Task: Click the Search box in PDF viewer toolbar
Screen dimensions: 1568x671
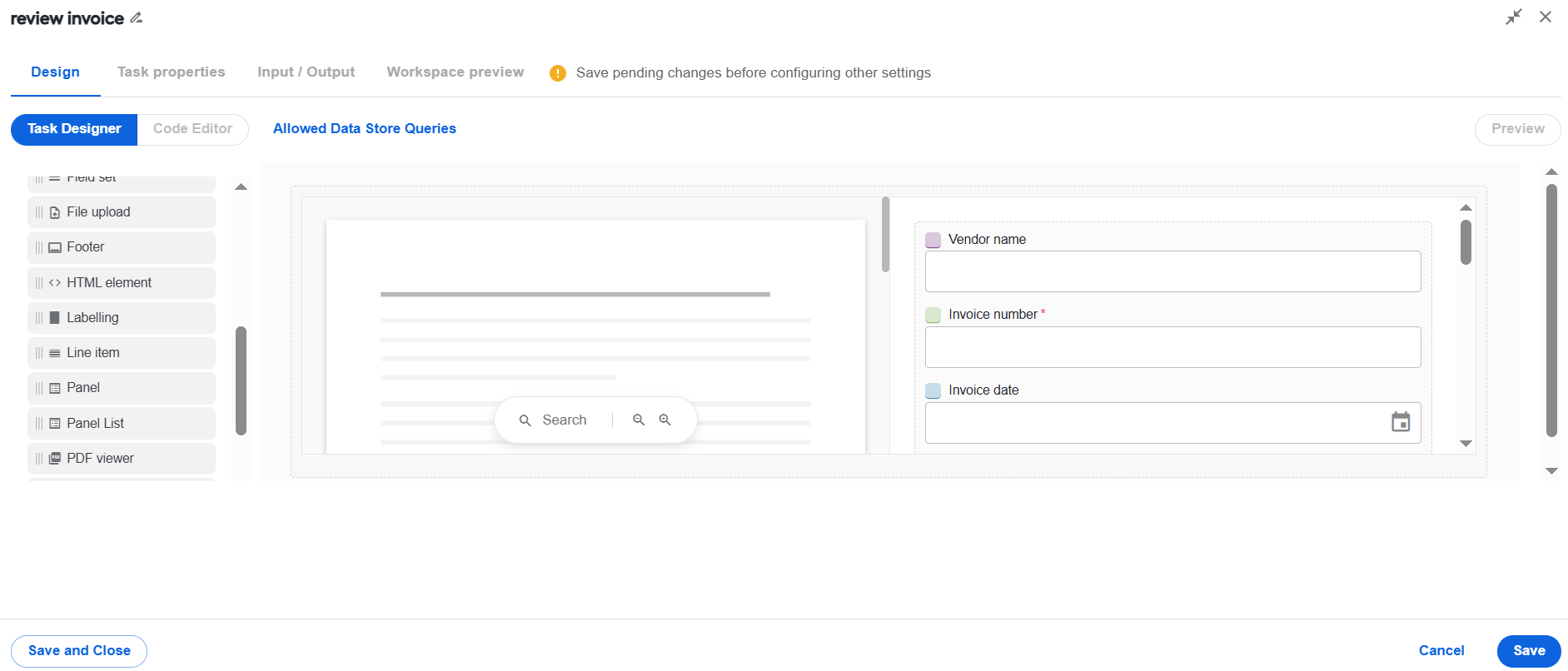Action: [564, 420]
